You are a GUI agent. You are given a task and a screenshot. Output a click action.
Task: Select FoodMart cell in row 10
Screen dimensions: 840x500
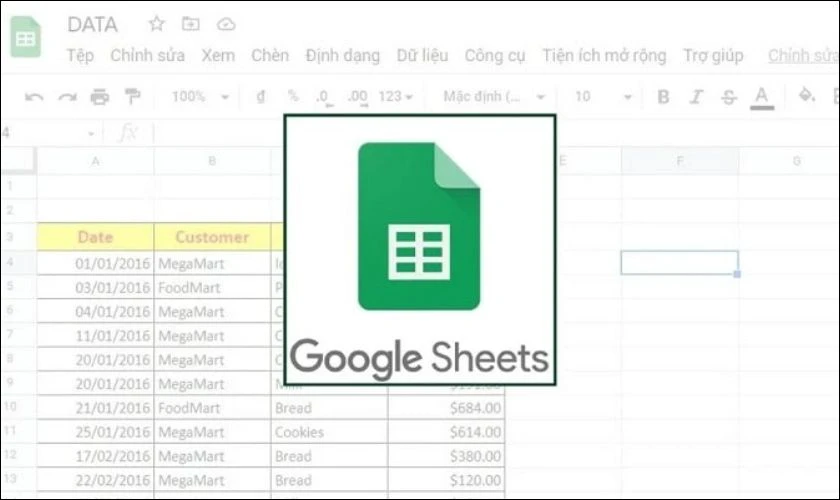pos(212,408)
